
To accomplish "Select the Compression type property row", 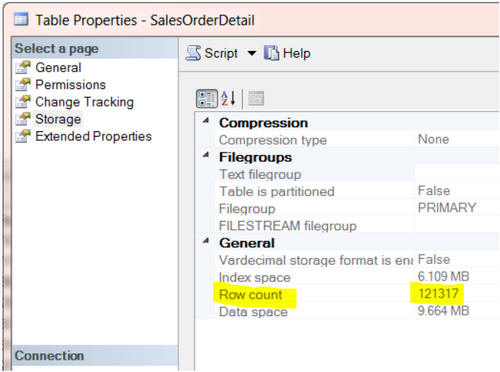I will tap(348, 140).
